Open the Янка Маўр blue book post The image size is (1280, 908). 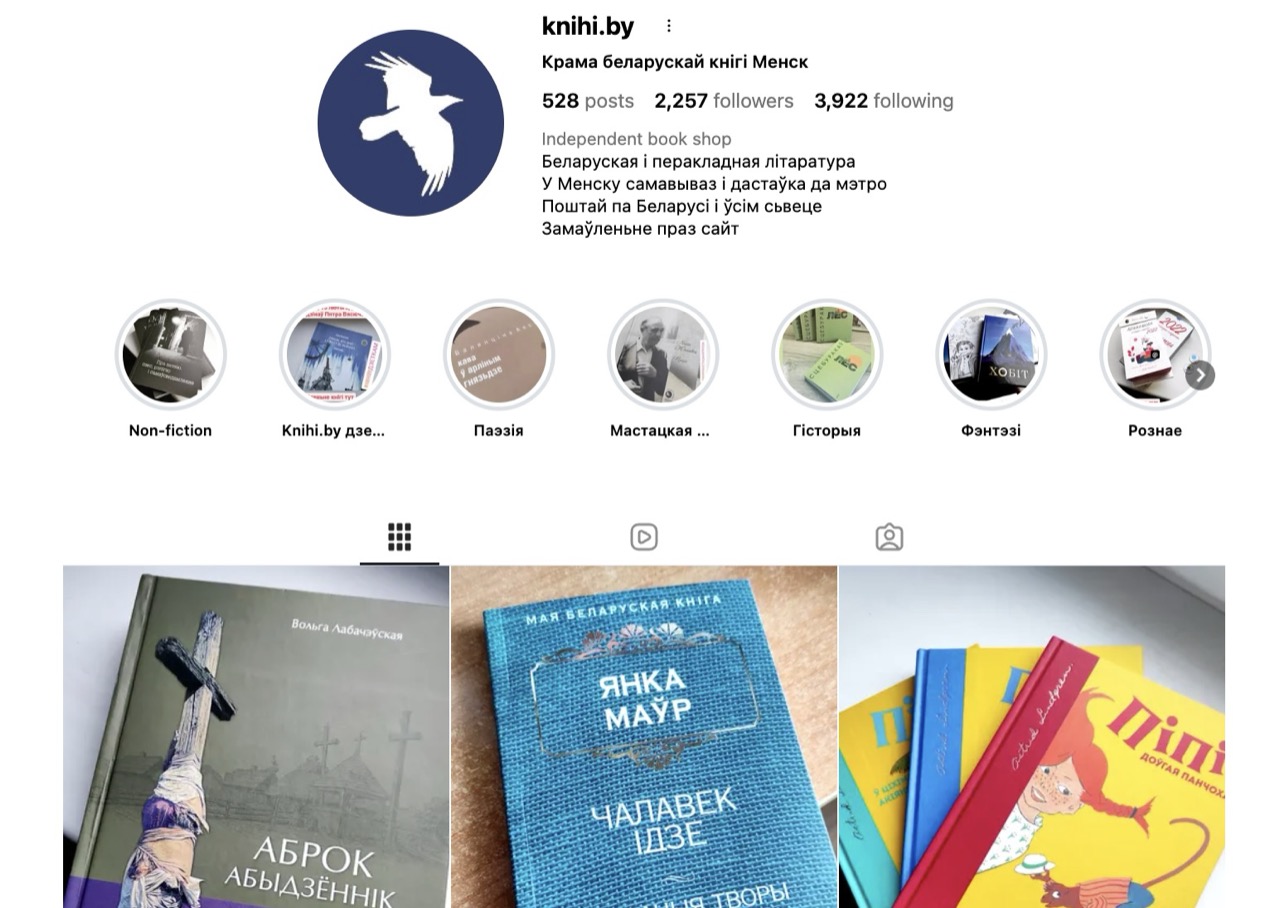click(x=644, y=737)
